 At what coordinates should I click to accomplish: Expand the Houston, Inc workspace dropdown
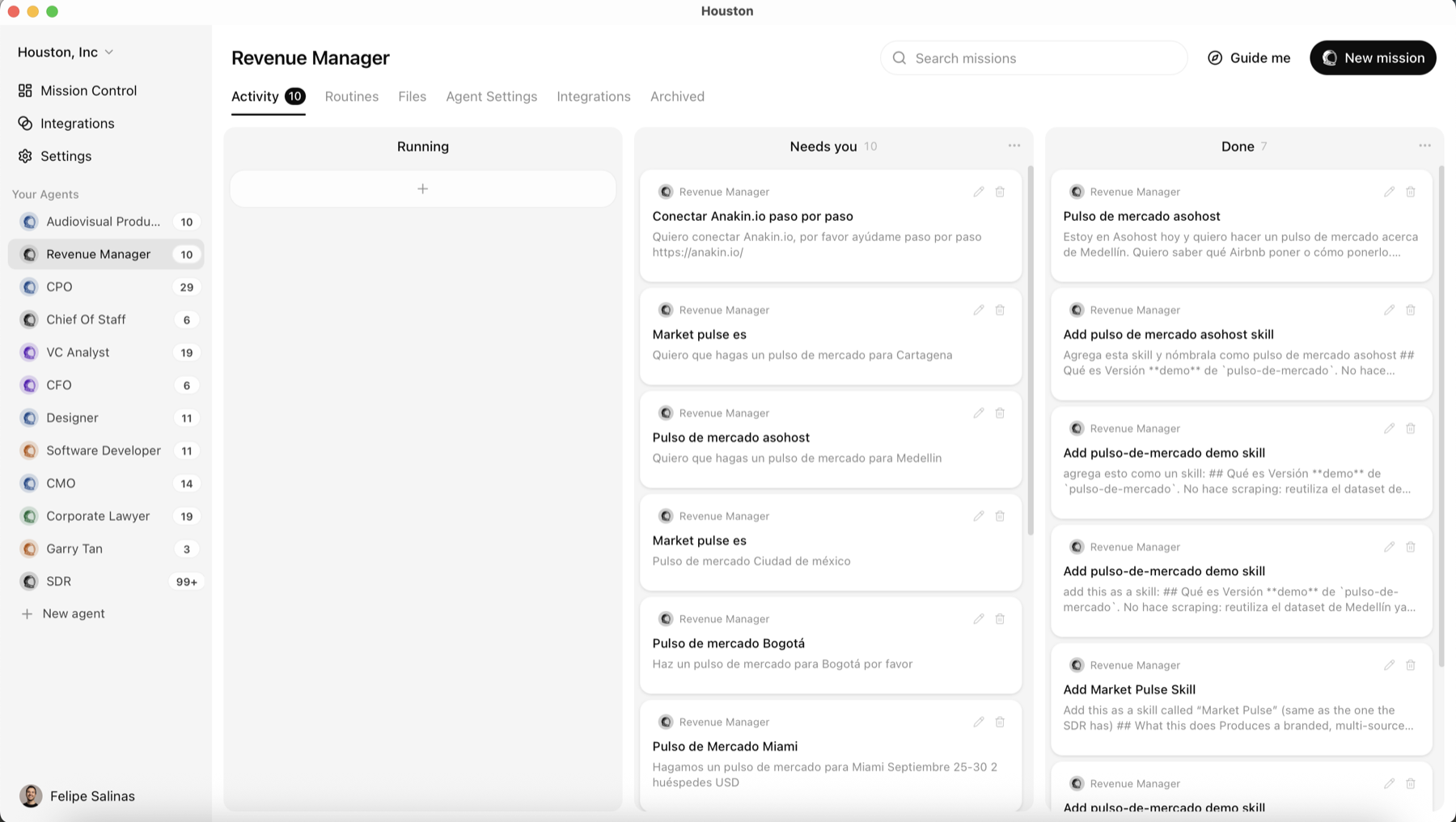point(66,52)
